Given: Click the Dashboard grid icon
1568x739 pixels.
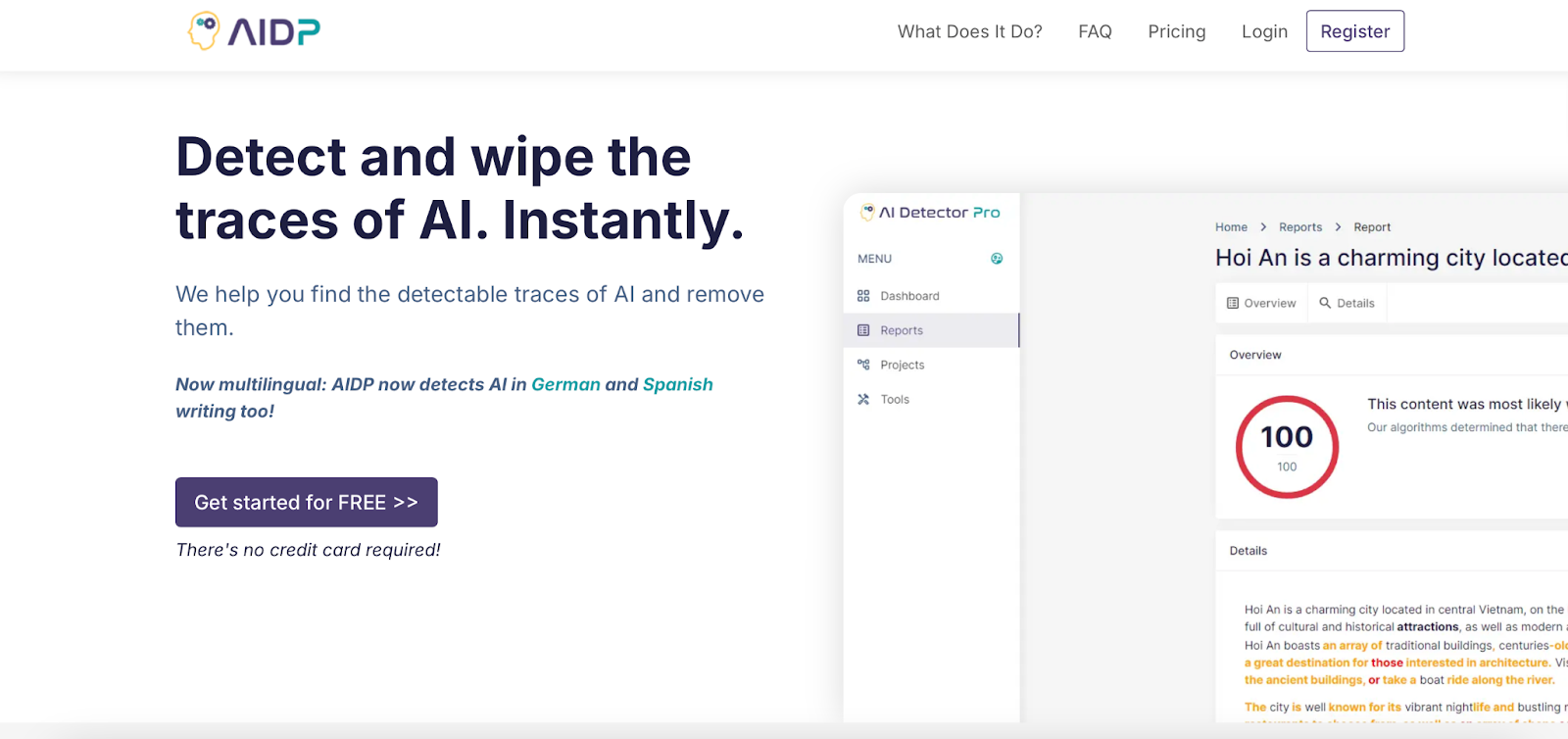Looking at the screenshot, I should pos(863,296).
